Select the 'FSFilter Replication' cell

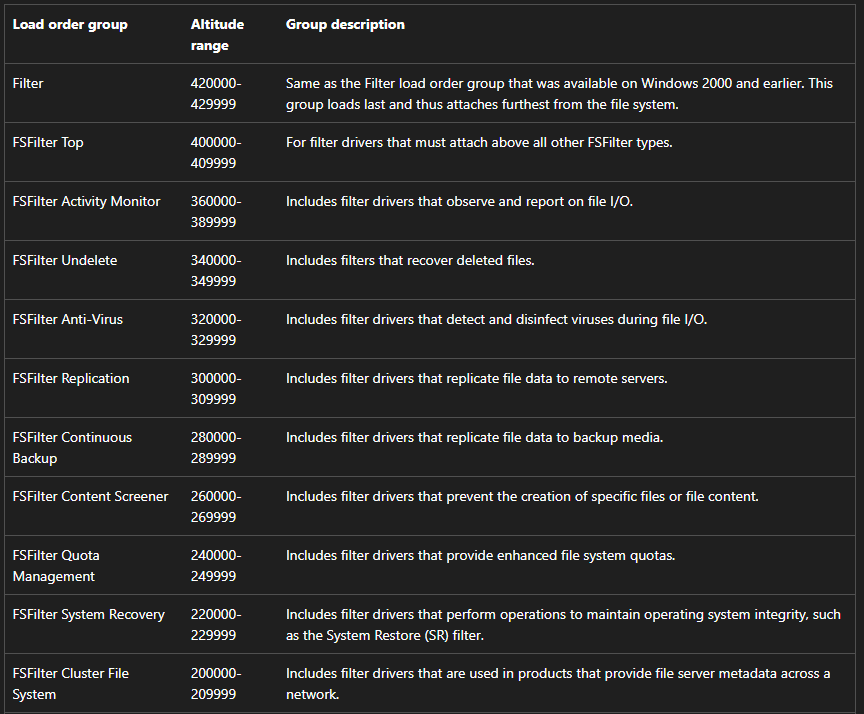click(71, 378)
